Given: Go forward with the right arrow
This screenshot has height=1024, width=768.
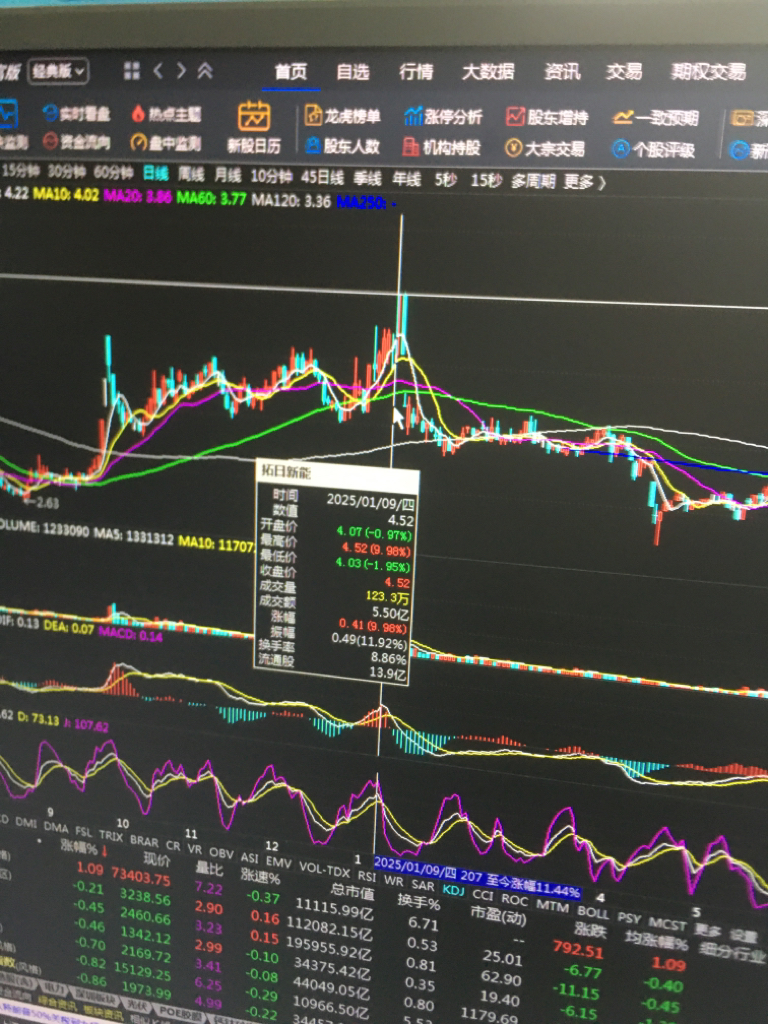Looking at the screenshot, I should click(182, 71).
